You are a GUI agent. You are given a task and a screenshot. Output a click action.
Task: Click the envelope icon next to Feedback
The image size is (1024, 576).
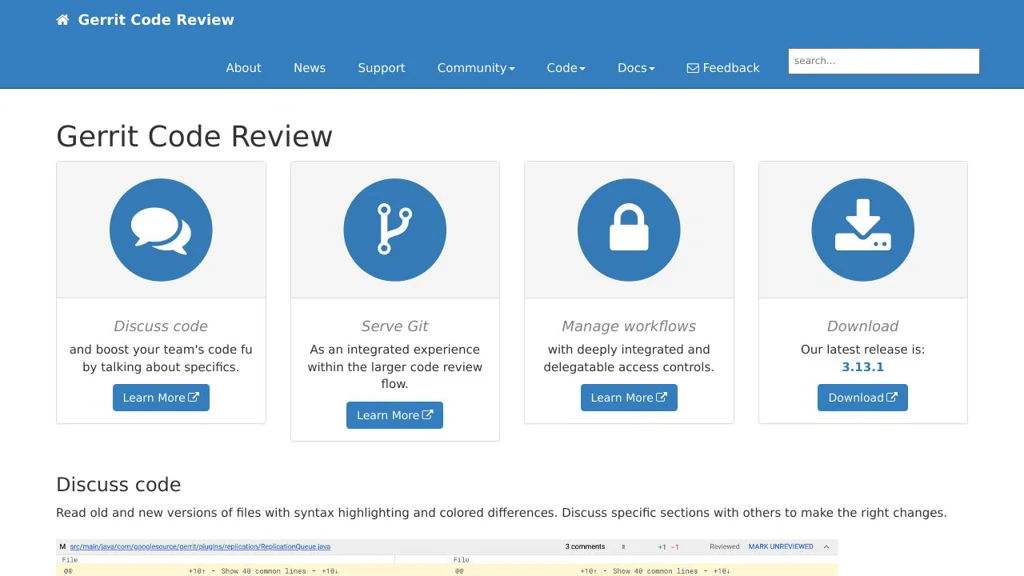693,68
